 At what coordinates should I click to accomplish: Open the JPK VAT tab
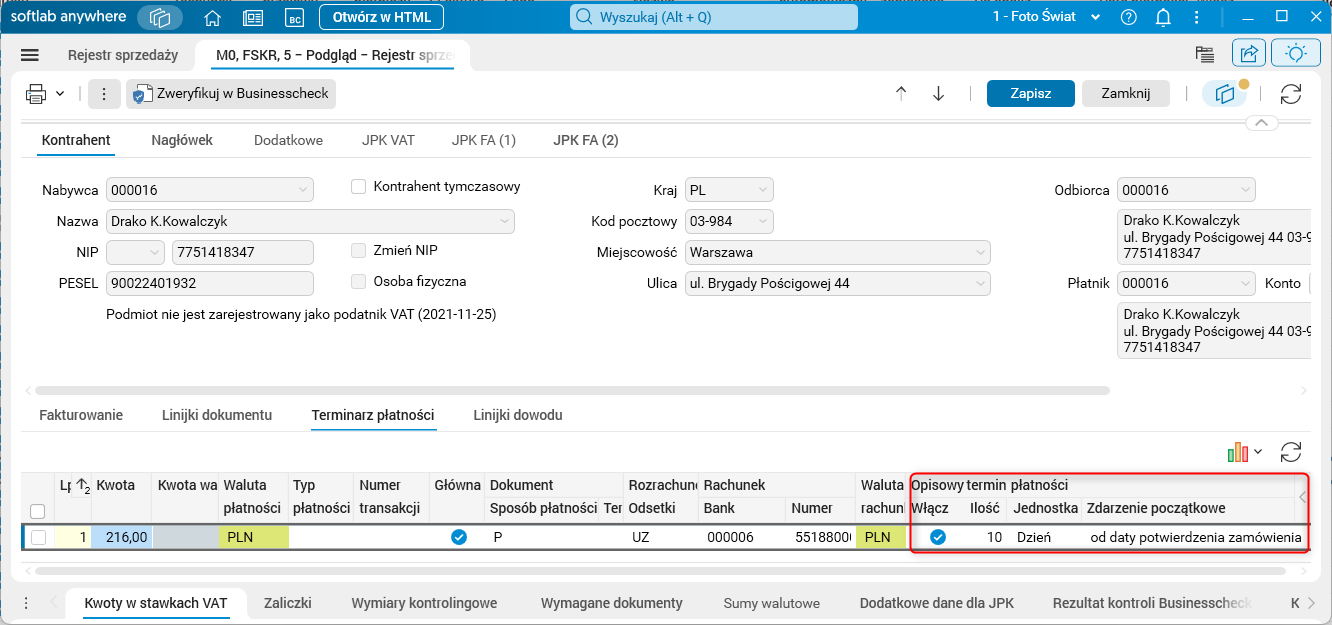pos(388,141)
